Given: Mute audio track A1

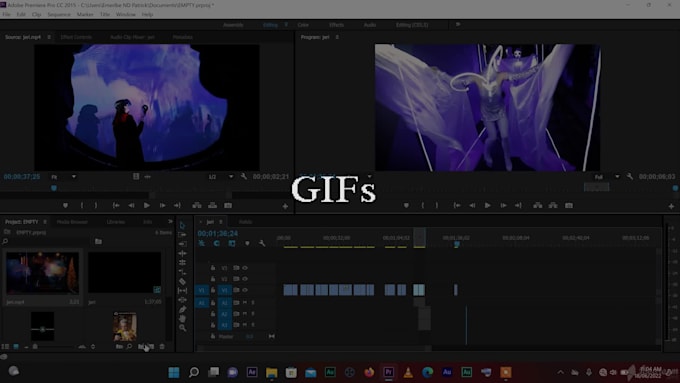Looking at the screenshot, I should (x=245, y=302).
